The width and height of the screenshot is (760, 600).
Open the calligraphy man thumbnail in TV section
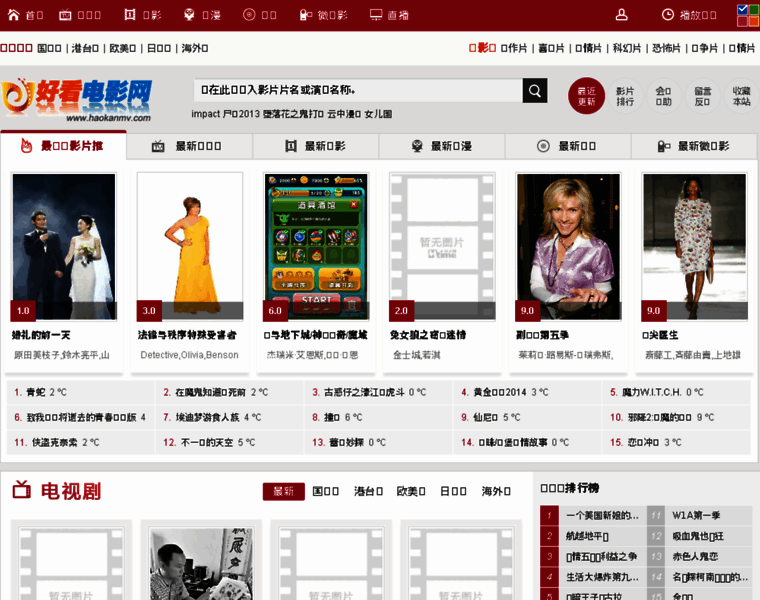[201, 564]
